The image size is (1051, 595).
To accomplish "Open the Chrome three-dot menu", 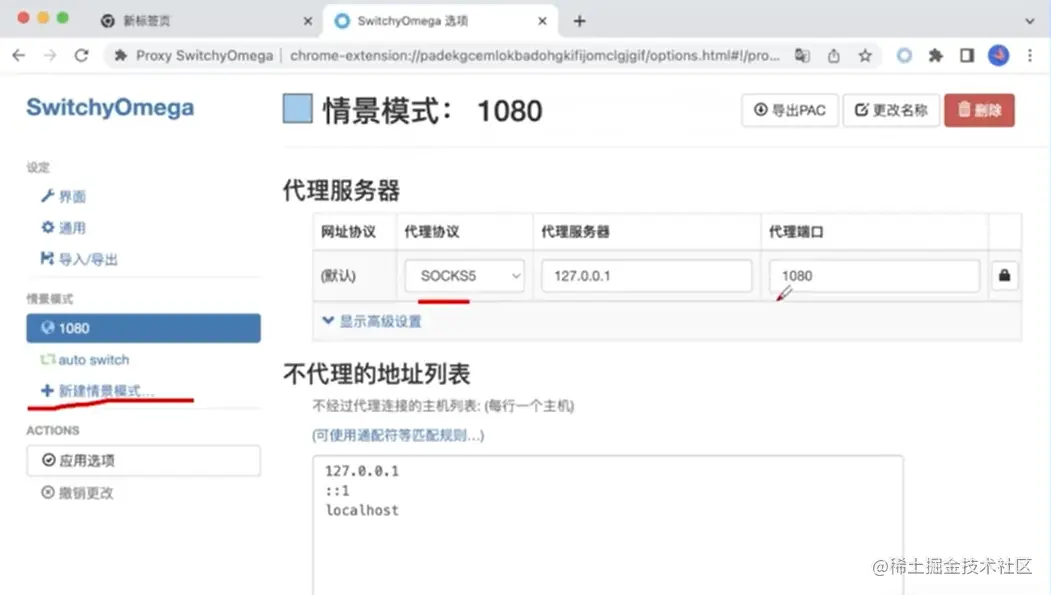I will tap(1030, 56).
